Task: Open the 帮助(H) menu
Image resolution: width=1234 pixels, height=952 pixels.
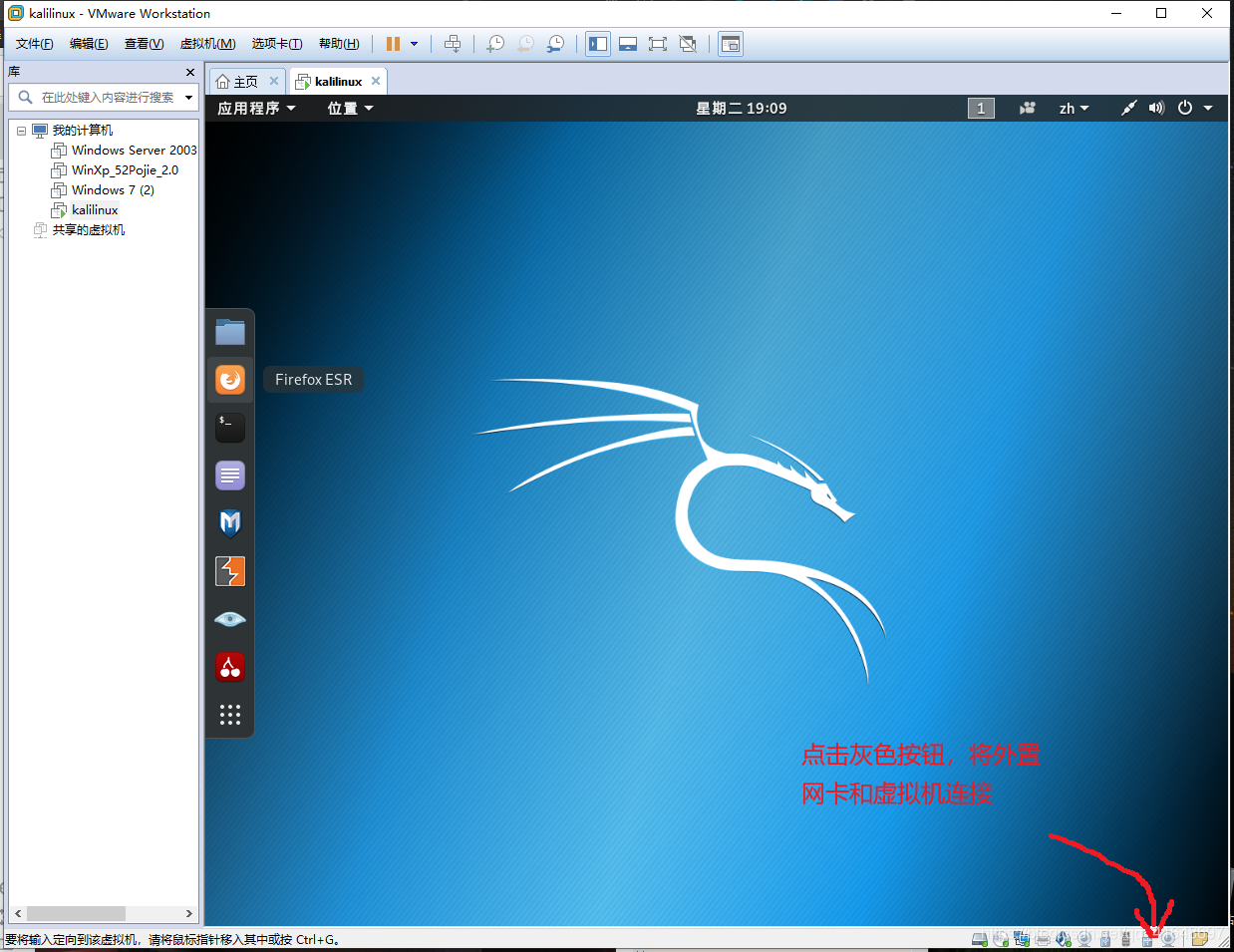Action: 339,44
